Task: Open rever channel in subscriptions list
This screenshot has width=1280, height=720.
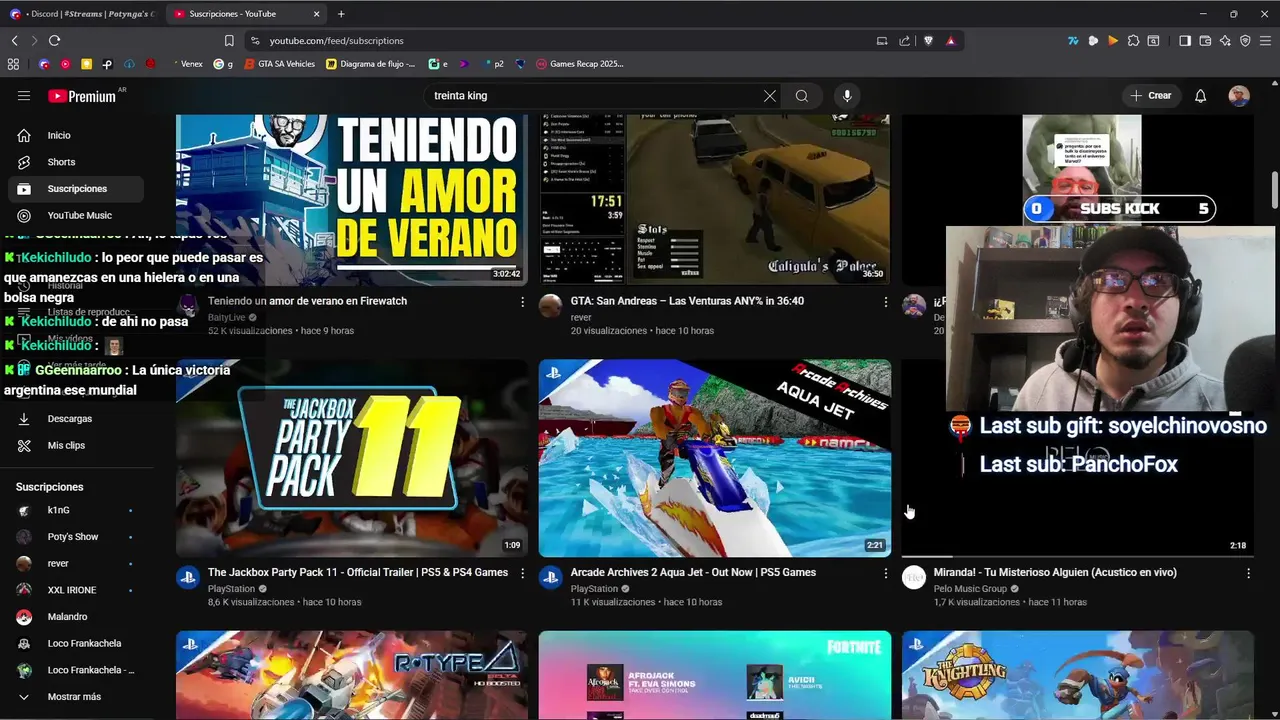Action: coord(75,564)
